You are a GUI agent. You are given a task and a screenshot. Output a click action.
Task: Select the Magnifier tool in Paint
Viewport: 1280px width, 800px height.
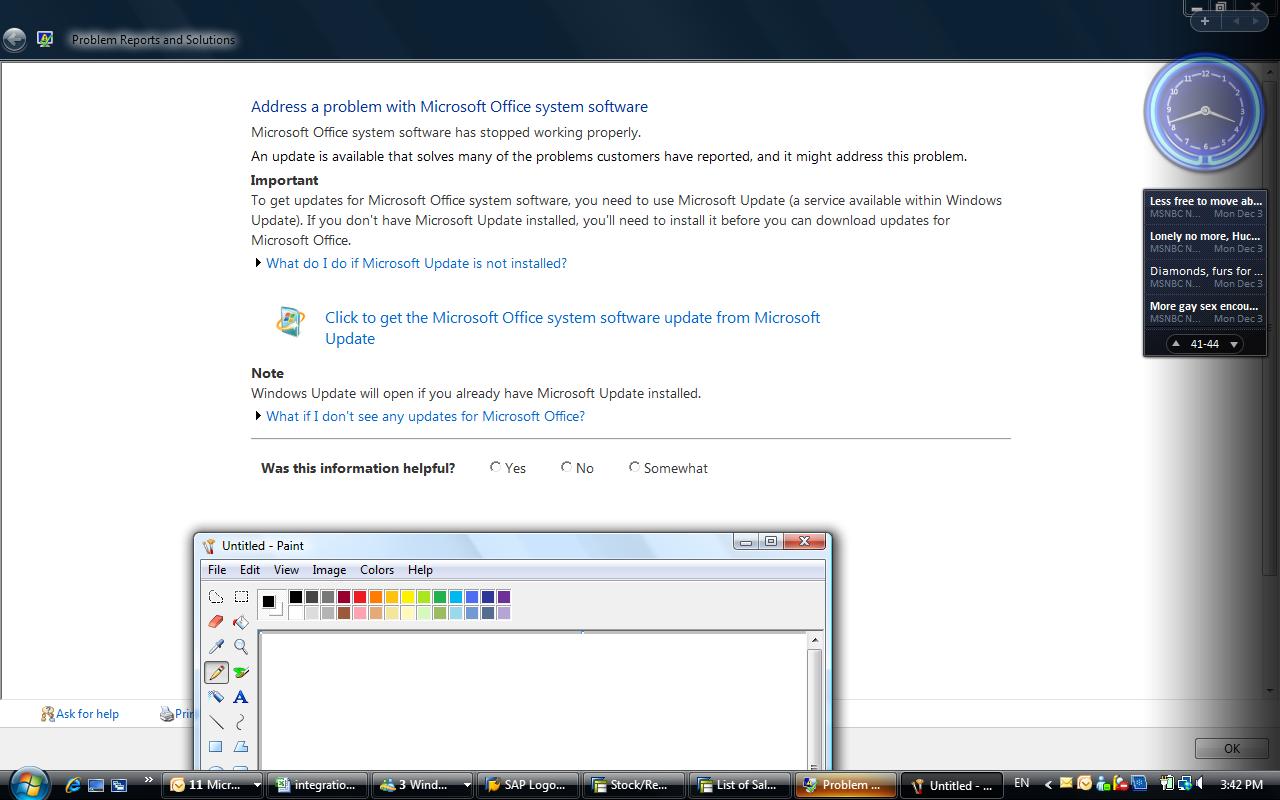pyautogui.click(x=241, y=647)
